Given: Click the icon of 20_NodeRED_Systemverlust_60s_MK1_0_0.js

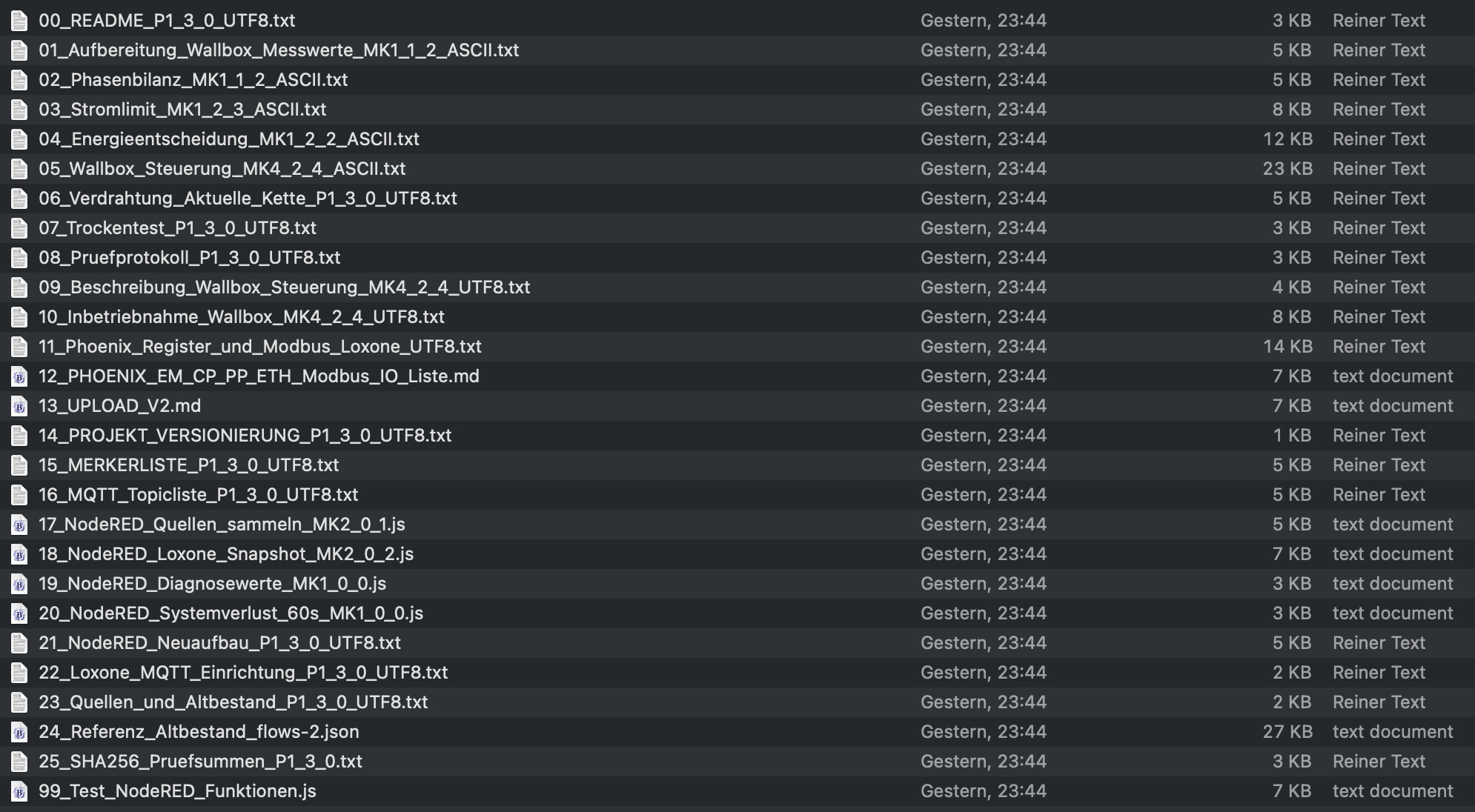Looking at the screenshot, I should [x=19, y=613].
